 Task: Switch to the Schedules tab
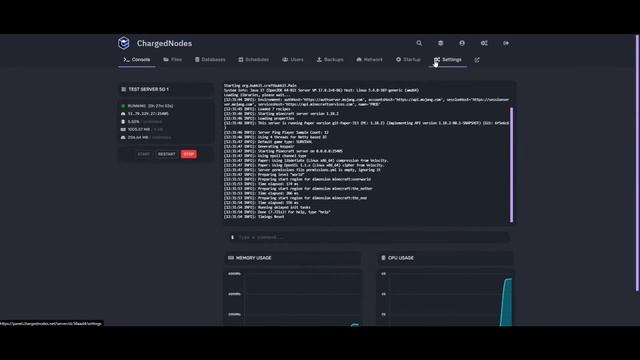pos(253,60)
